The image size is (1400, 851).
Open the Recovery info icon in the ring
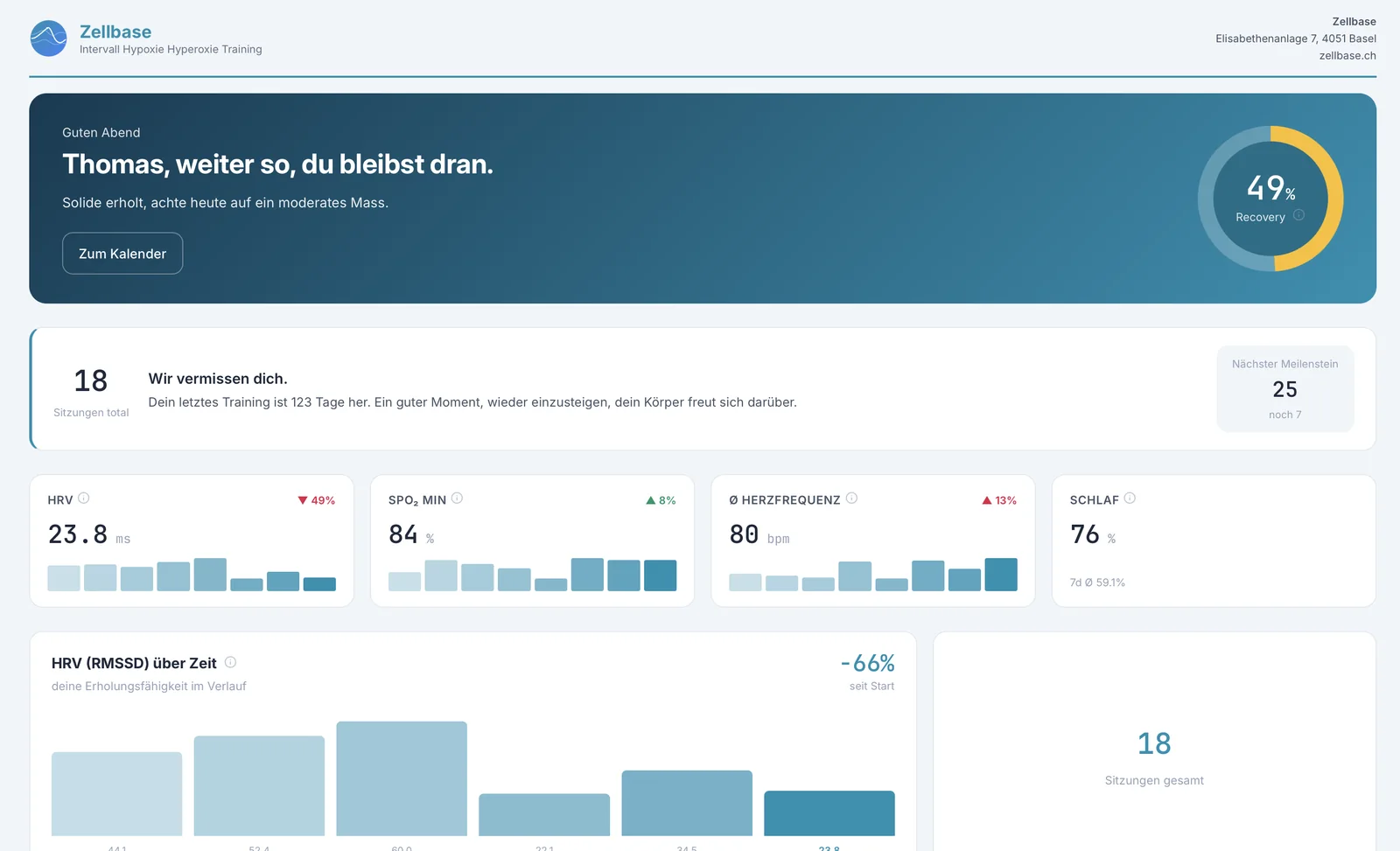coord(1298,215)
